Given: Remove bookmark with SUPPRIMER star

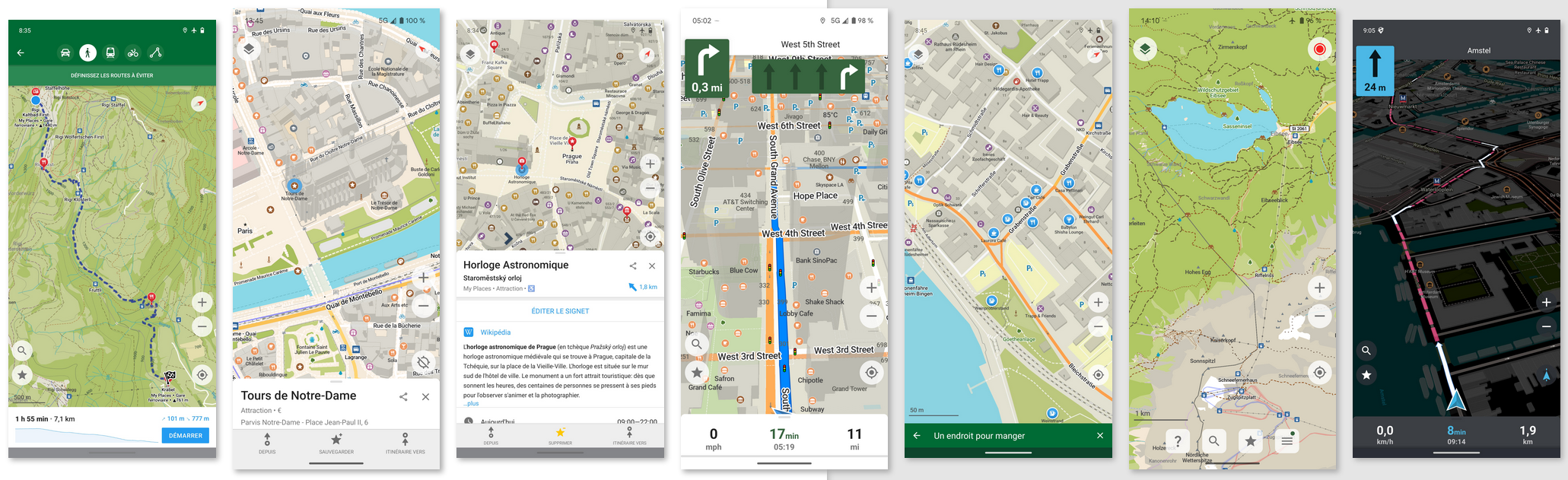Looking at the screenshot, I should click(560, 435).
